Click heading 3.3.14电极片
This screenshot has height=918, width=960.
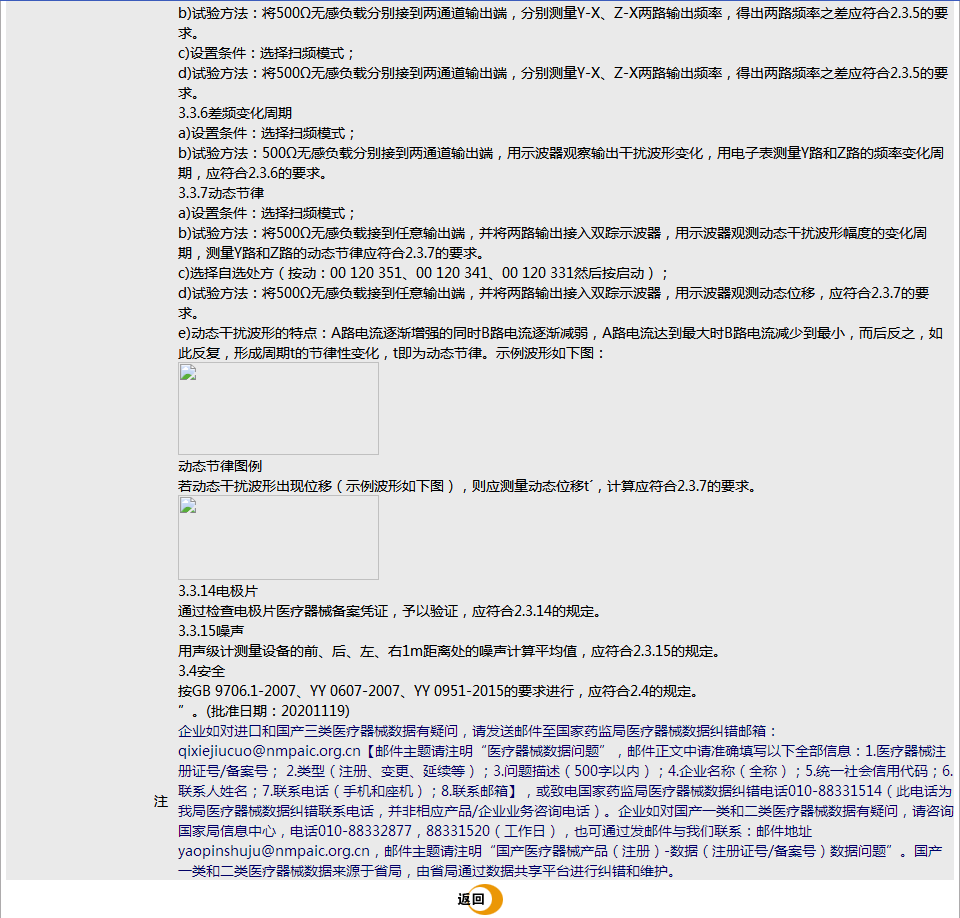(x=218, y=591)
